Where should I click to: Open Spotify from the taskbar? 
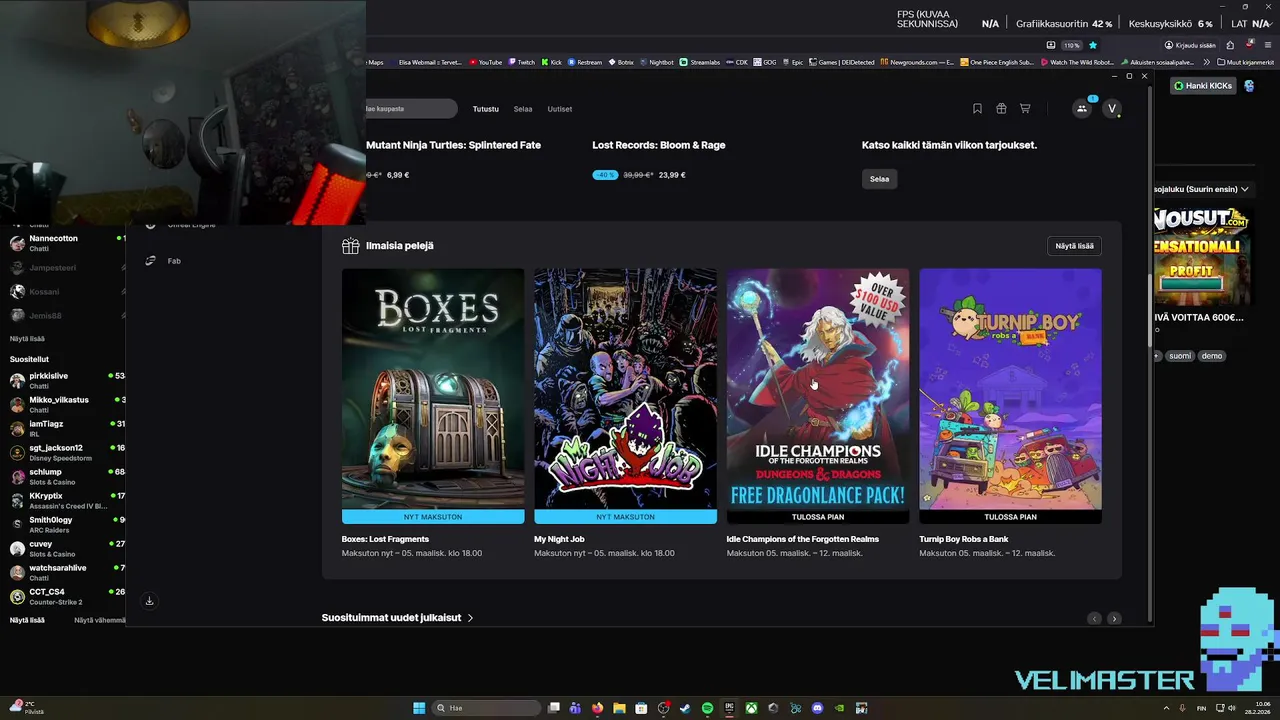707,708
